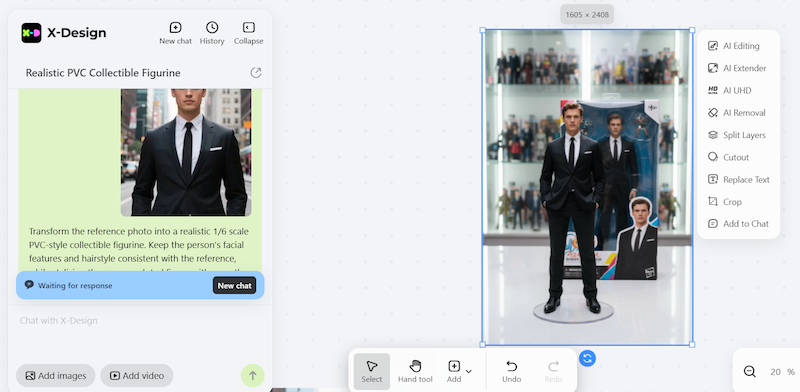Click the 1605 × 2408 dimension label
The width and height of the screenshot is (800, 392).
coord(587,15)
